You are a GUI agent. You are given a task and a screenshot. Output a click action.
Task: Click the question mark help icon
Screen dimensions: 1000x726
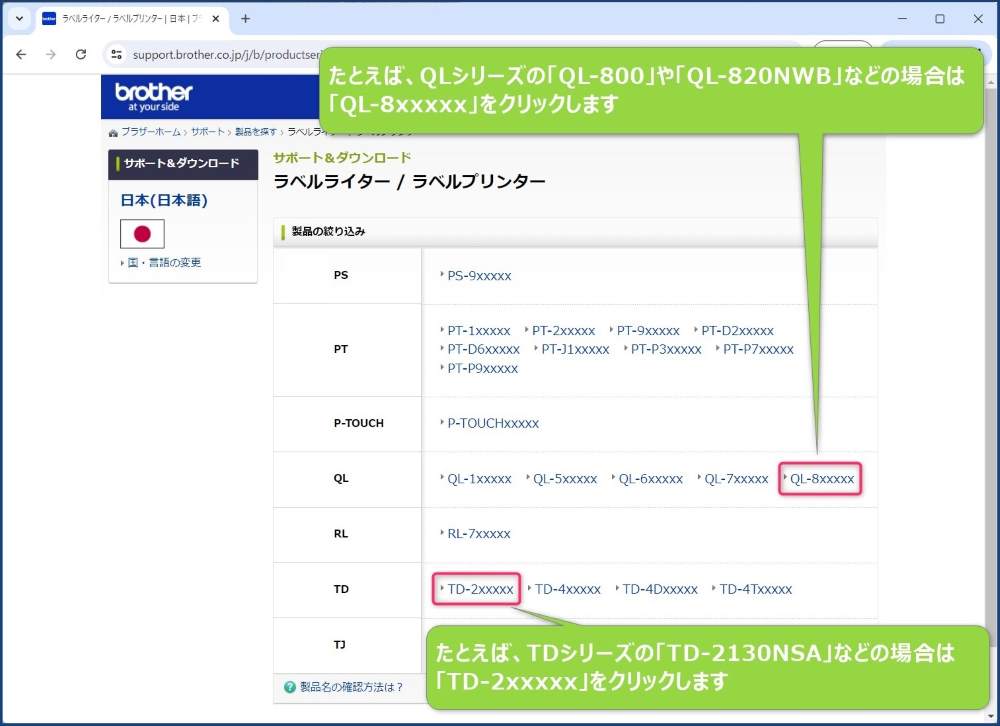tap(290, 687)
